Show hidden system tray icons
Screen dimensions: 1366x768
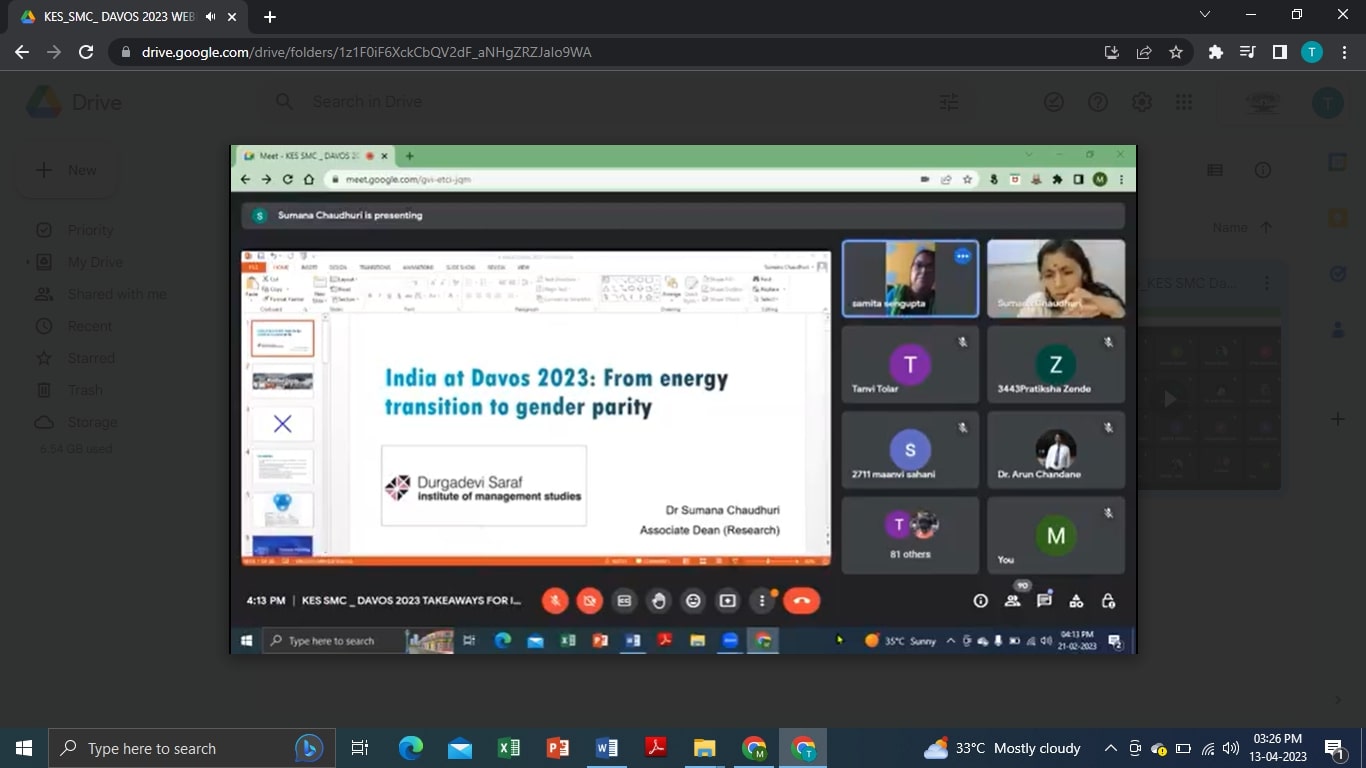point(1111,748)
